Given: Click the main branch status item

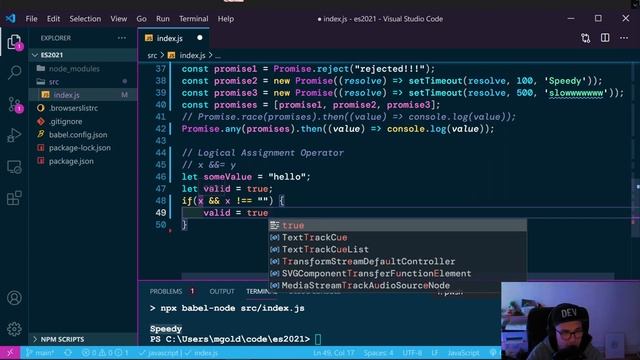Looking at the screenshot, I should [x=40, y=353].
